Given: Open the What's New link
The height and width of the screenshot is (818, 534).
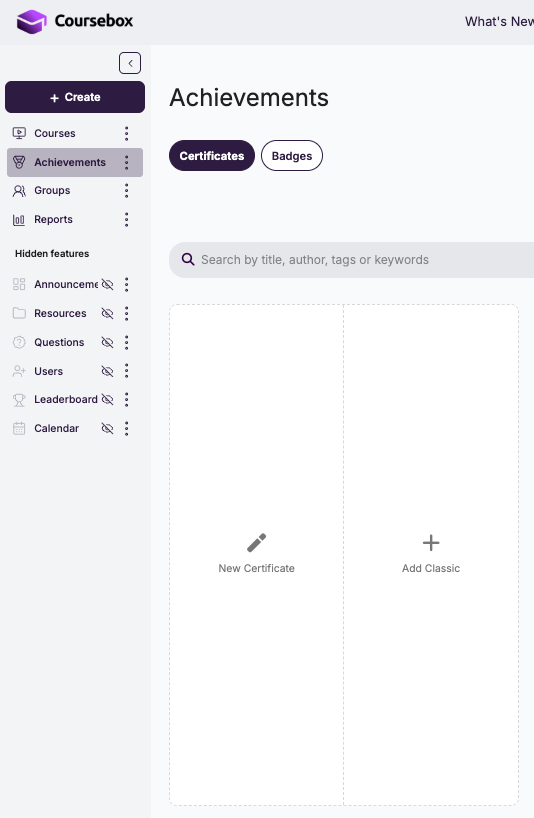Looking at the screenshot, I should [x=499, y=21].
